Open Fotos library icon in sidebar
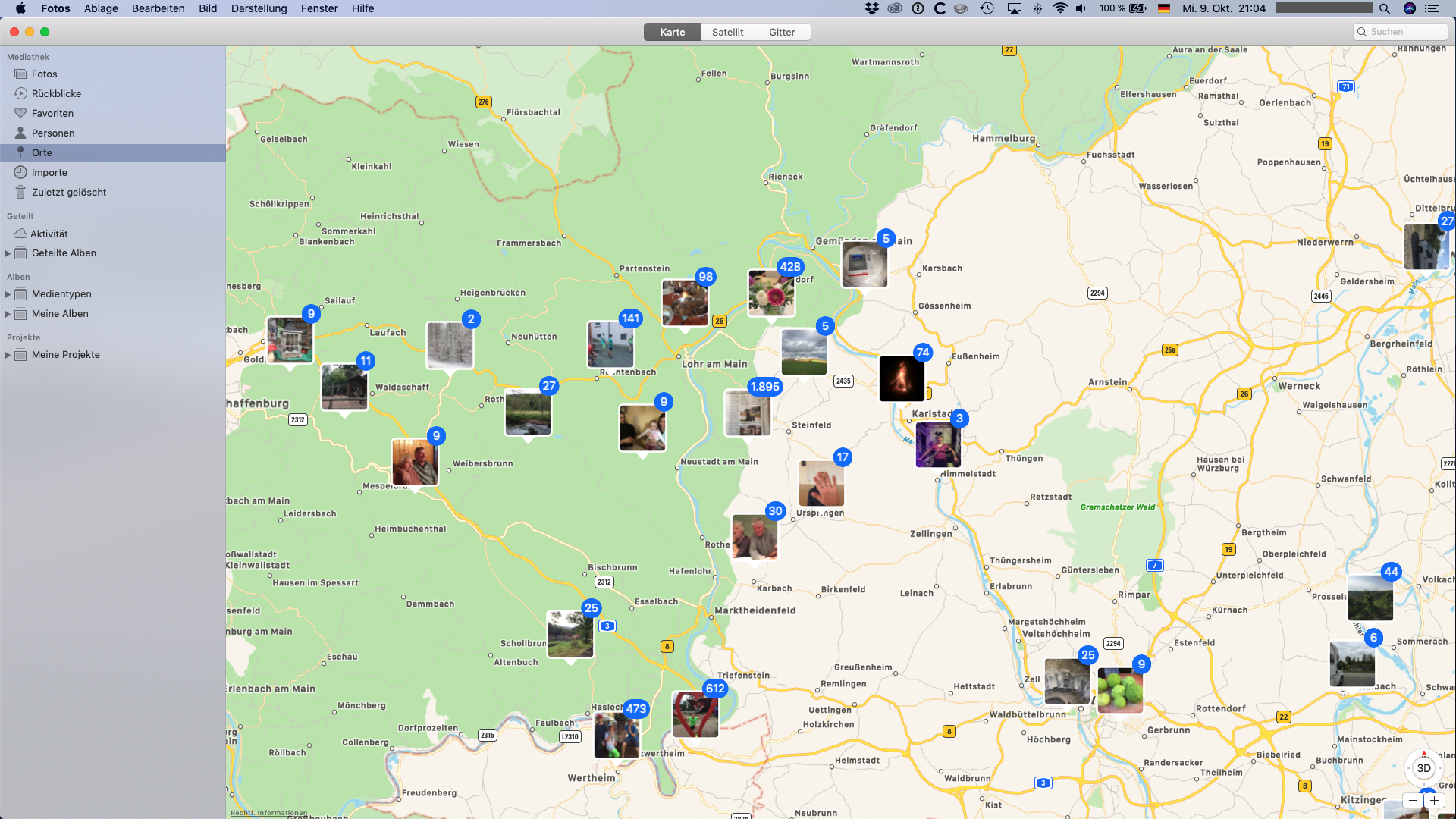The width and height of the screenshot is (1456, 819). [x=20, y=74]
